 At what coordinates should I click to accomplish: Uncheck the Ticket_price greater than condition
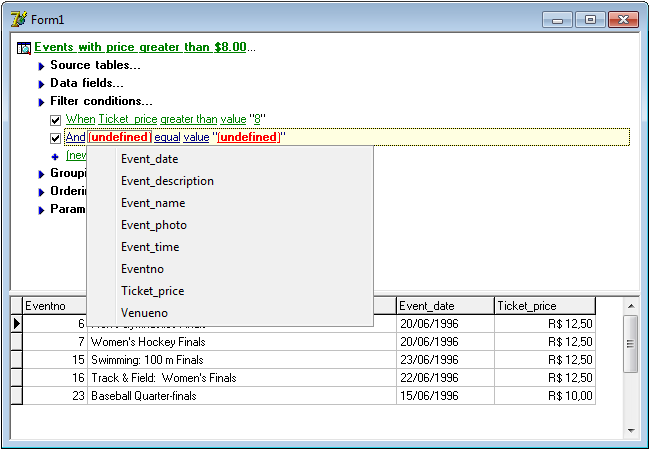(x=56, y=120)
